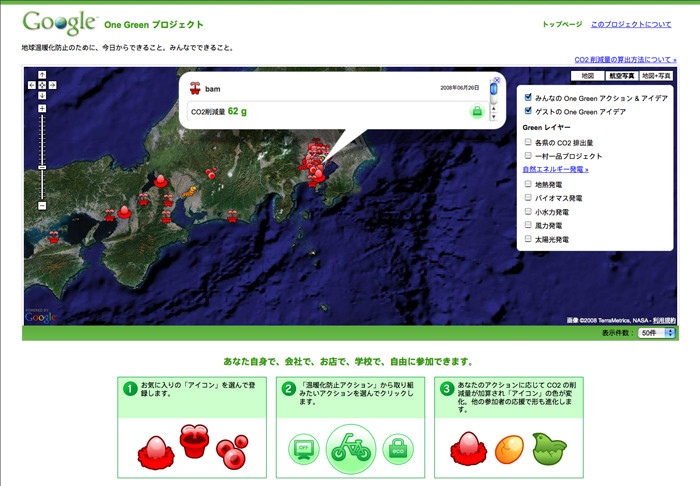Enable the 風力発電 layer
Viewport: 700px width, 486px height.
[528, 225]
